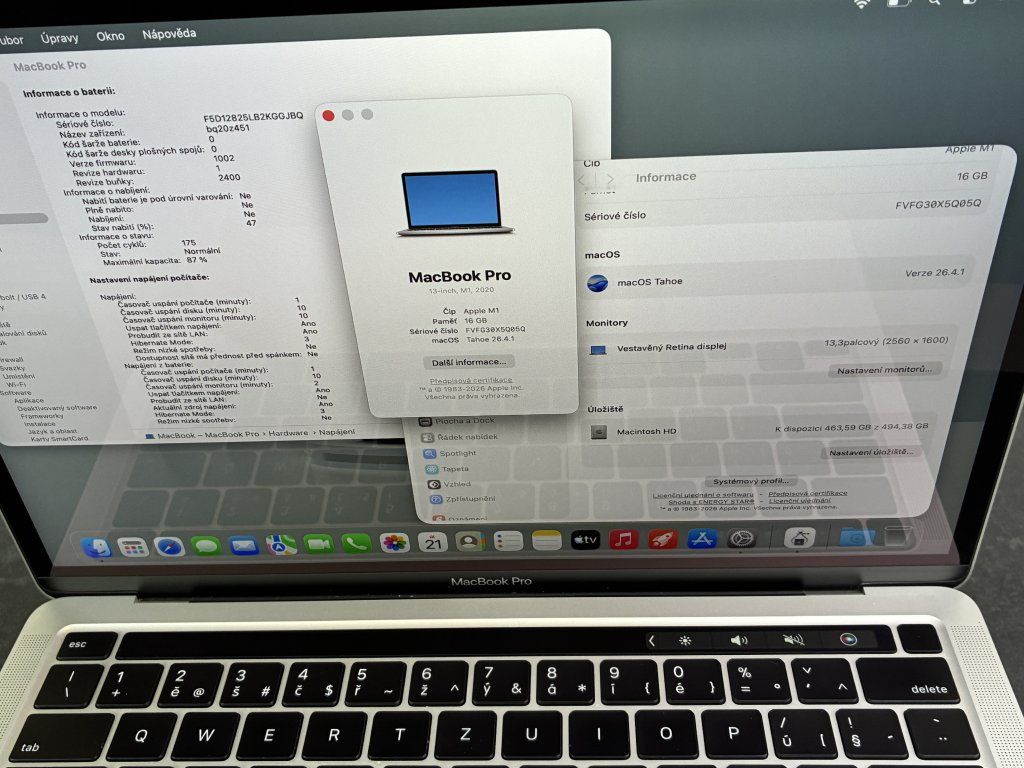This screenshot has height=768, width=1024.
Task: Open the green Phone app in the Dock
Action: coord(357,543)
